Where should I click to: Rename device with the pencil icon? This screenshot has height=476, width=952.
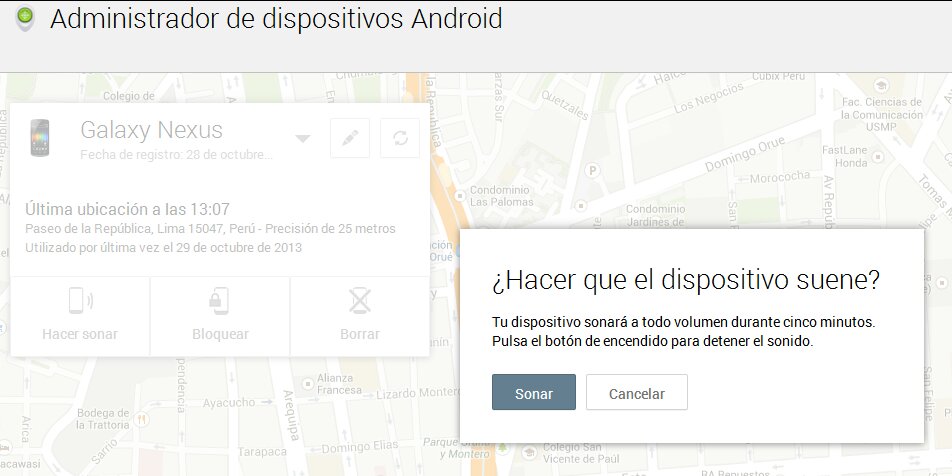(x=350, y=138)
